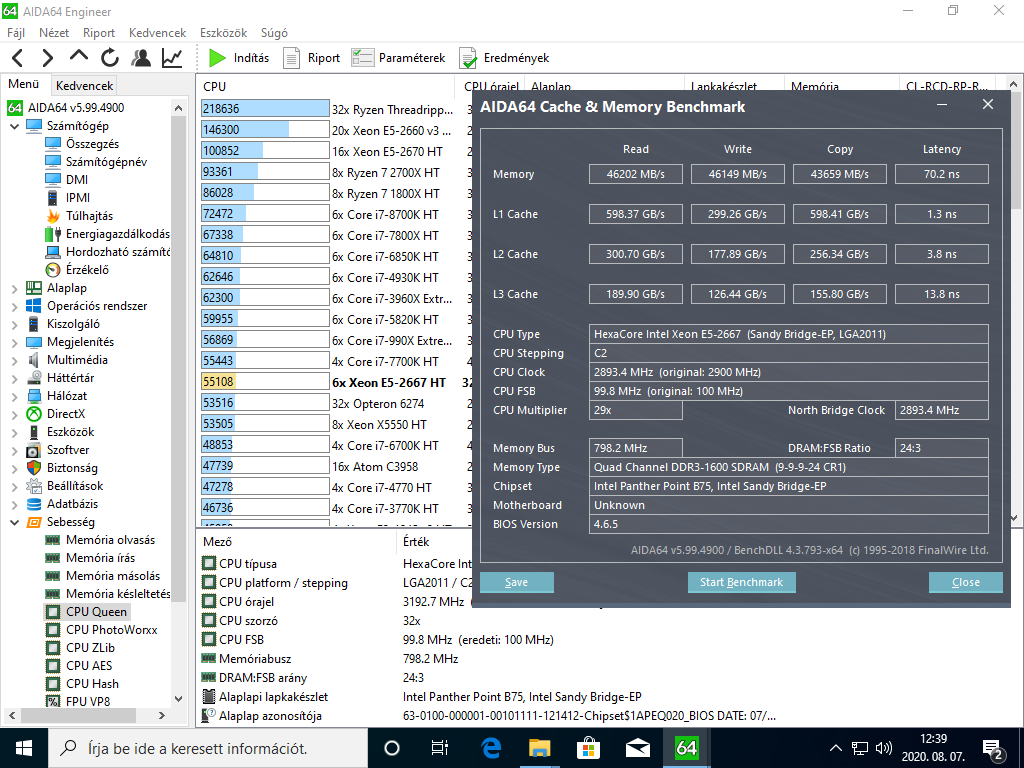
Task: Expand the Kiszolgáló tree node
Action: pos(14,324)
